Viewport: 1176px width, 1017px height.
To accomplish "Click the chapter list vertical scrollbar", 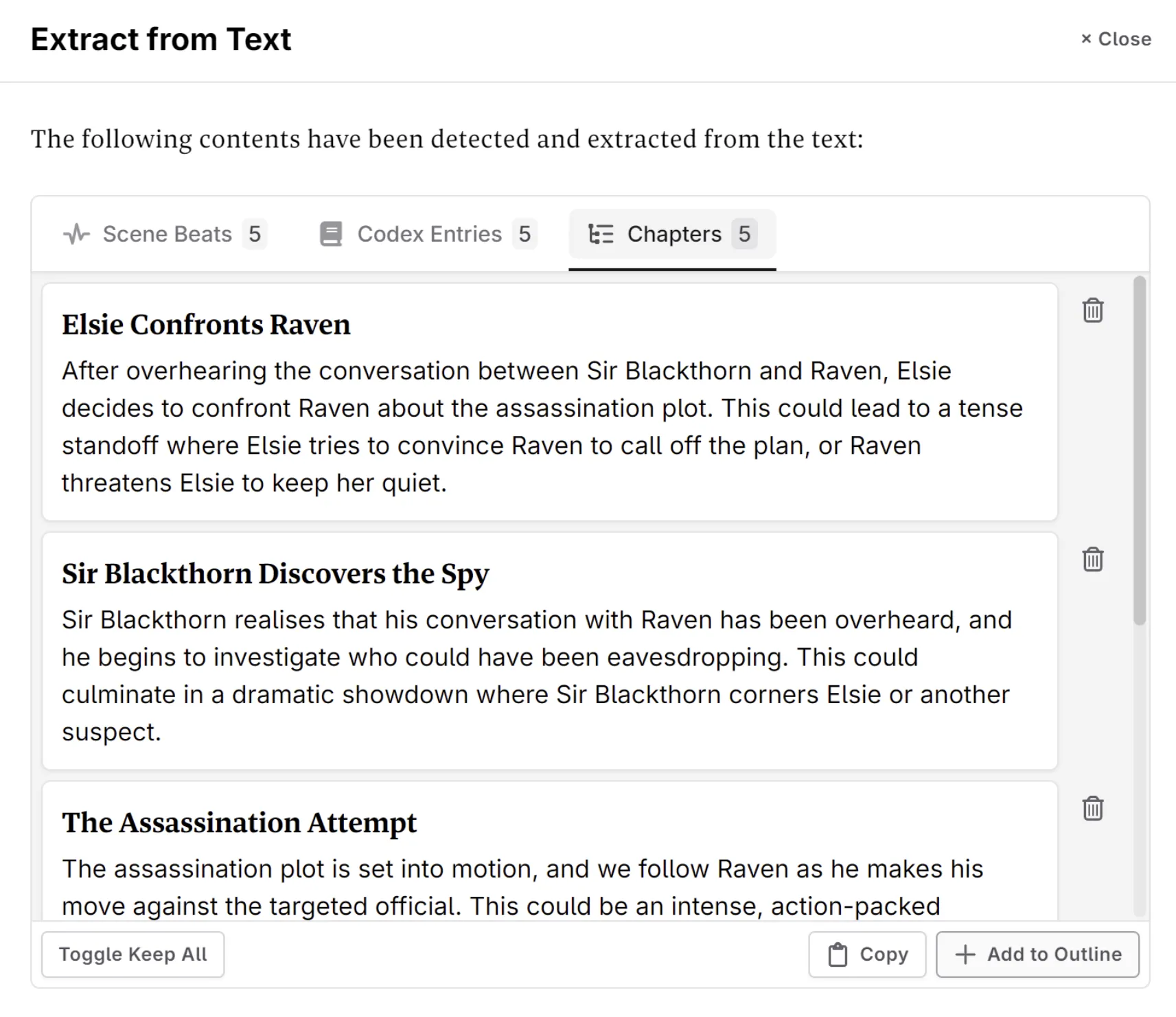I will [1140, 450].
